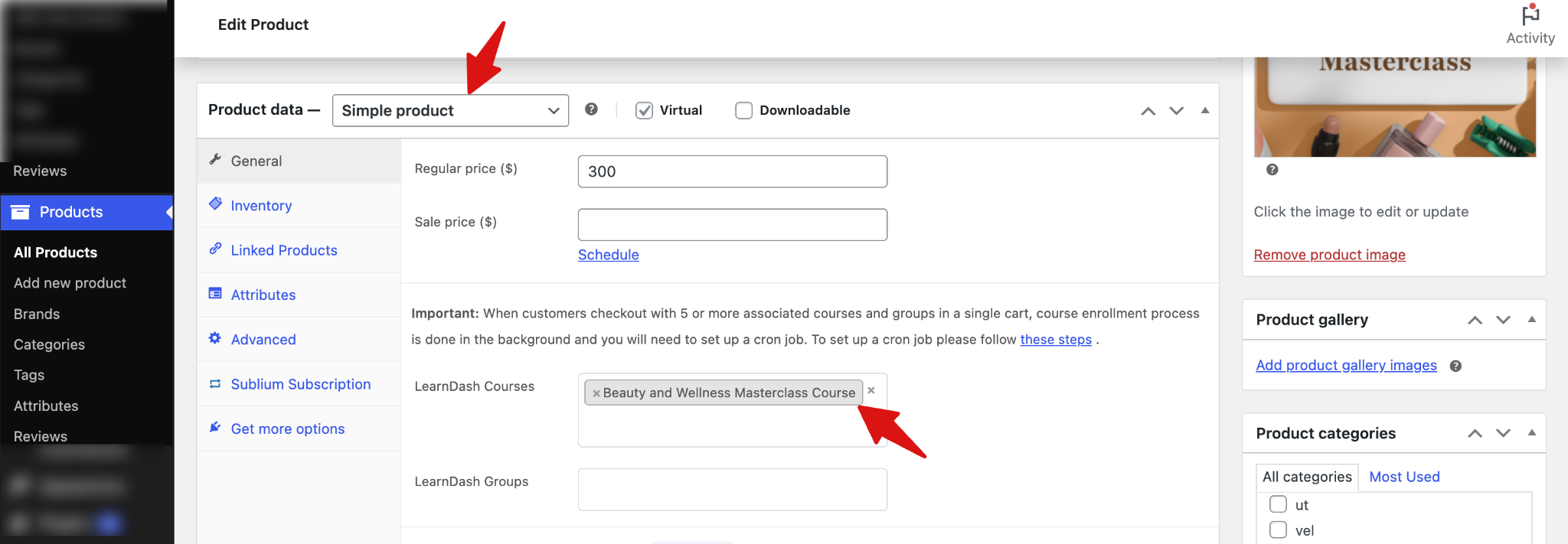This screenshot has width=1568, height=544.
Task: Click the tag icon beside Inventory
Action: tap(215, 204)
